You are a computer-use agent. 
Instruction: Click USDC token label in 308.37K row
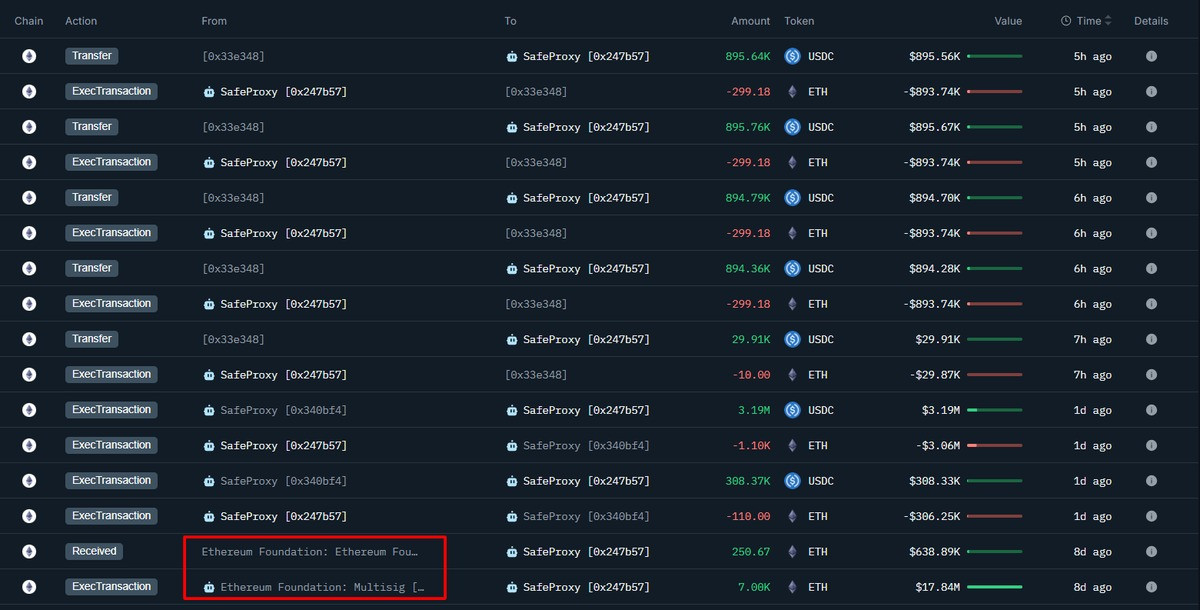pyautogui.click(x=821, y=481)
